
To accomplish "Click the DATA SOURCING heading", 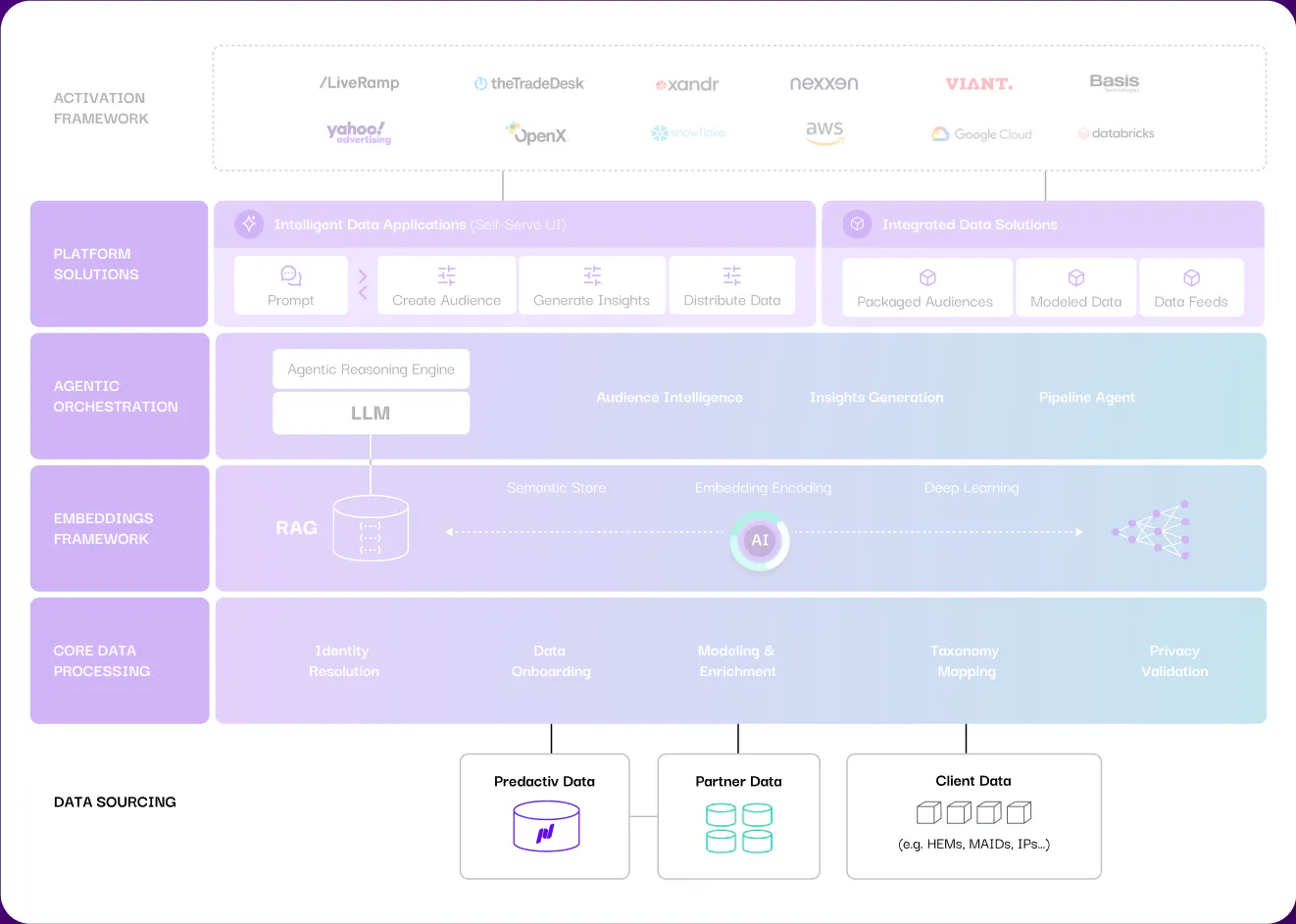I will coord(115,802).
